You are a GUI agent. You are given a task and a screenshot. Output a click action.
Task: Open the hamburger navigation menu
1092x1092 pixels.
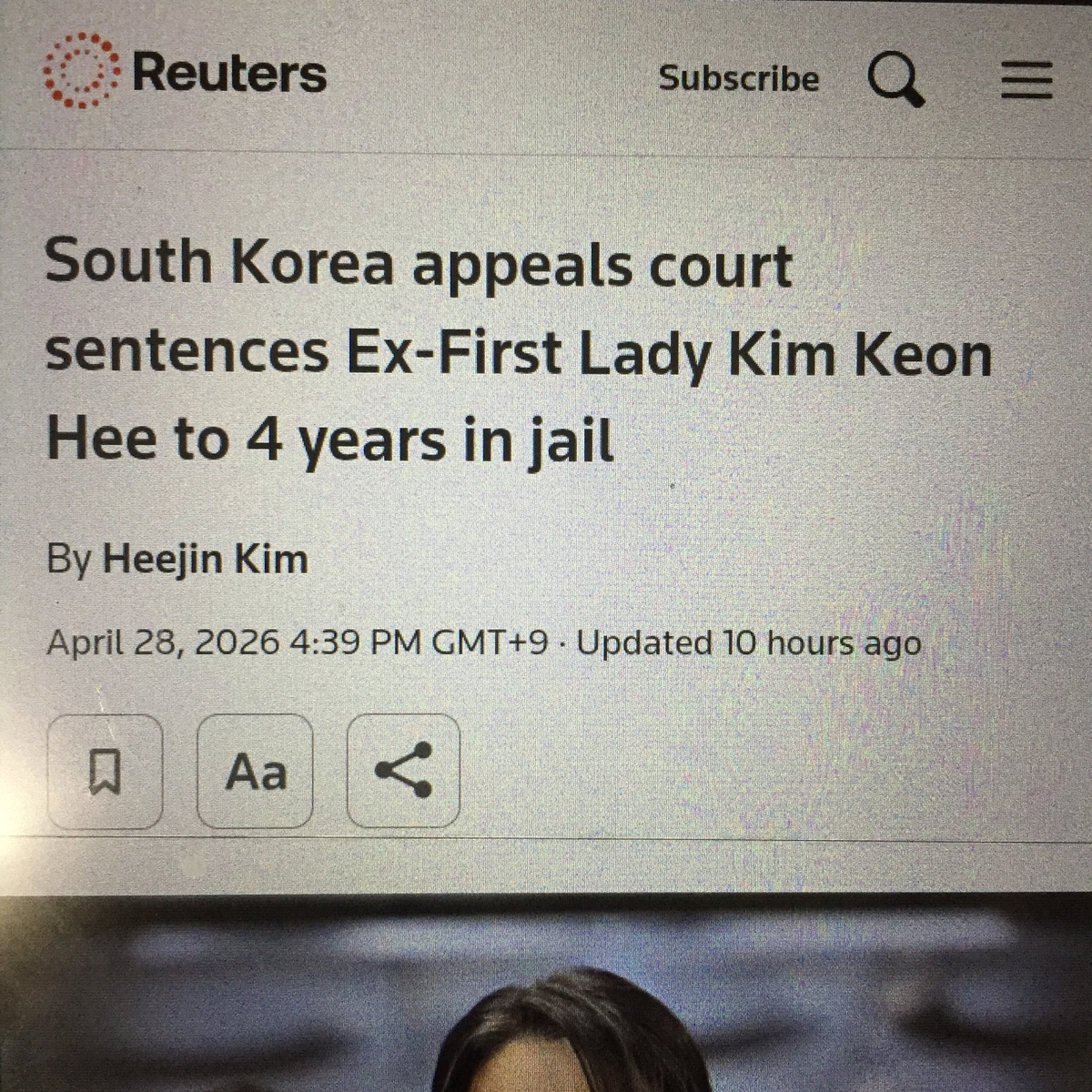click(x=1027, y=80)
